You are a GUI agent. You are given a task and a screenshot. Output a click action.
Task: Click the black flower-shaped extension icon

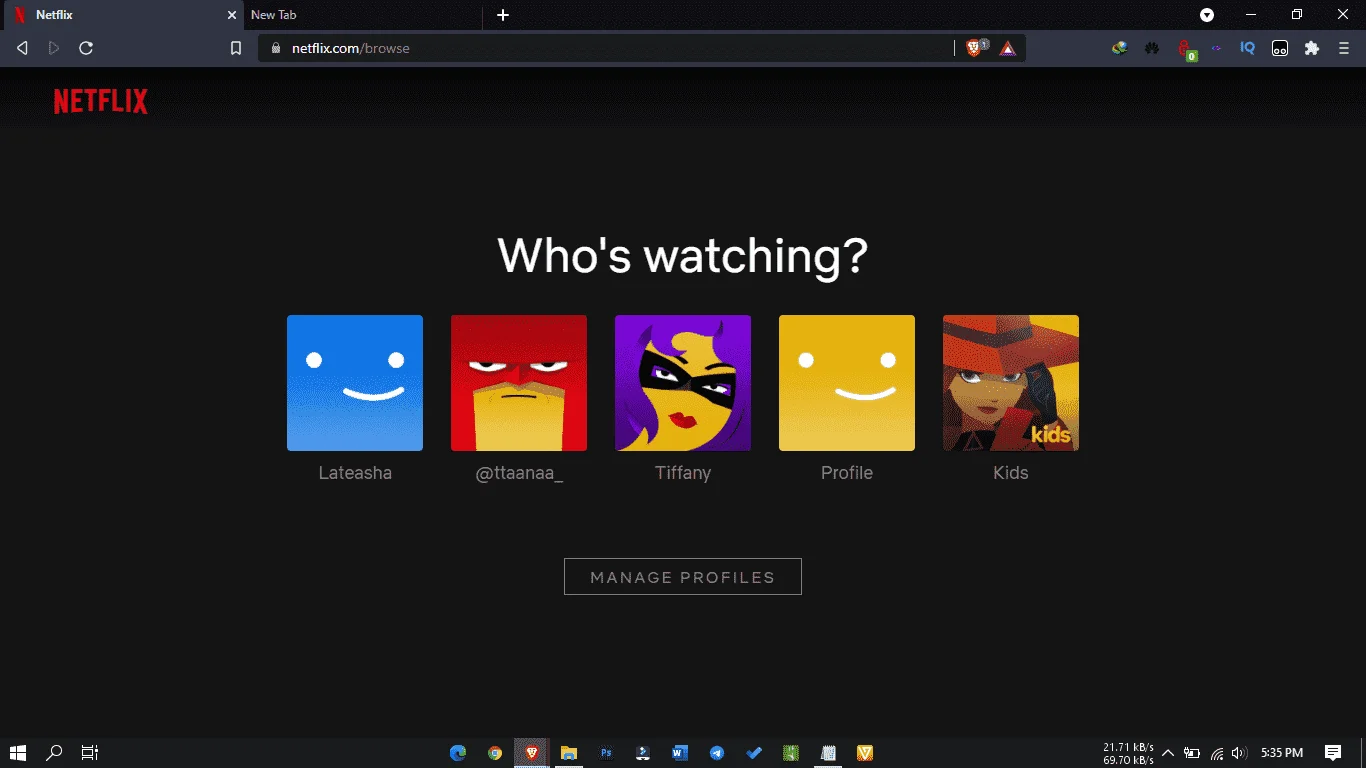pos(1152,48)
